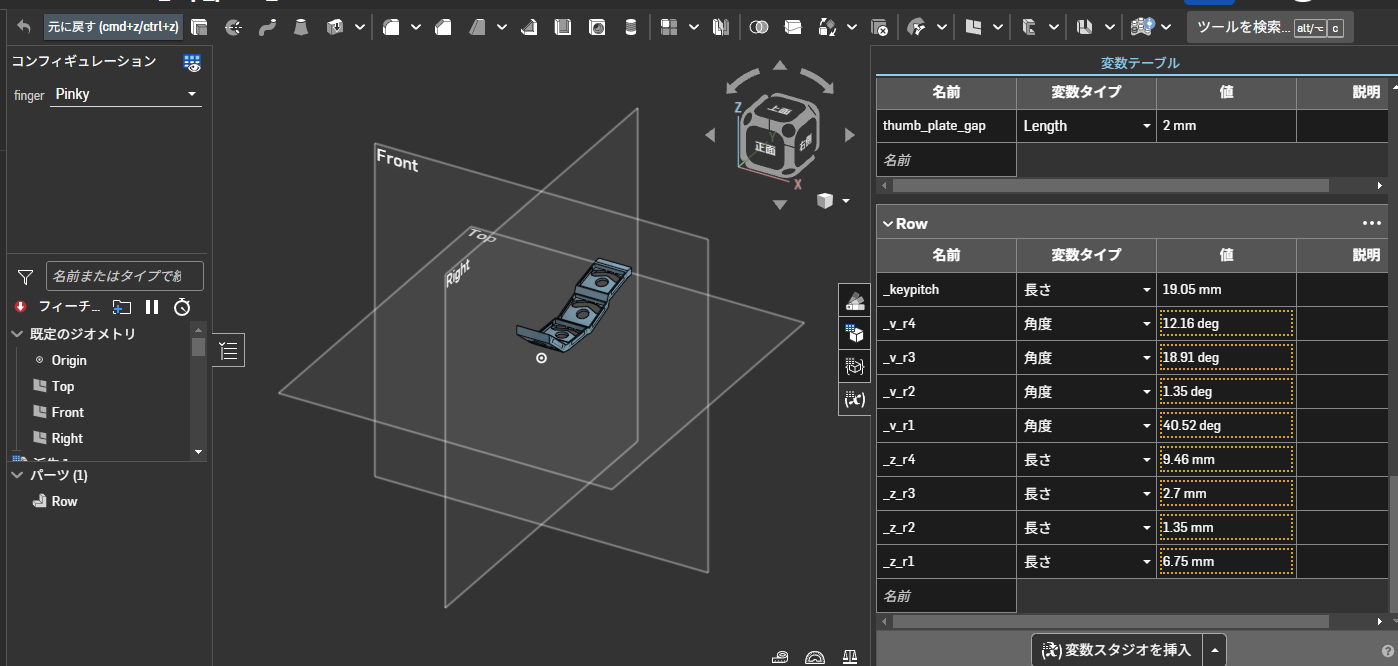Select the Fillet tool
The image size is (1398, 666).
(x=391, y=27)
